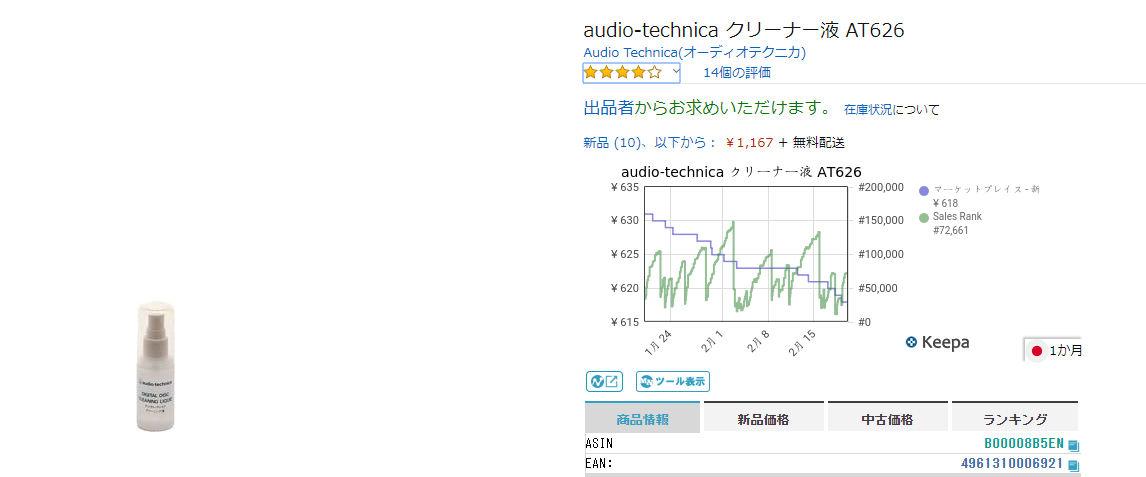Image resolution: width=1146 pixels, height=477 pixels.
Task: Open the Audio Technica brand link
Action: pyautogui.click(x=694, y=52)
